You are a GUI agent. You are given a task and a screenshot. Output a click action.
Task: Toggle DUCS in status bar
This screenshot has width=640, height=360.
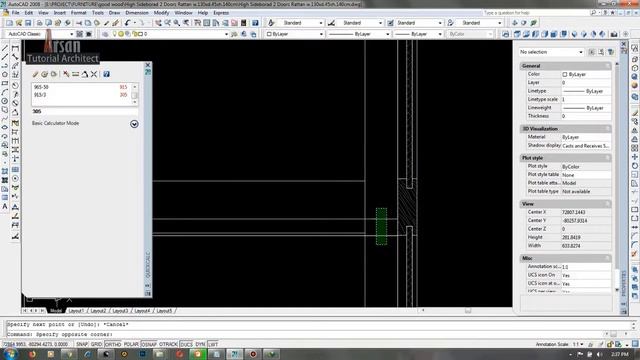[186, 344]
